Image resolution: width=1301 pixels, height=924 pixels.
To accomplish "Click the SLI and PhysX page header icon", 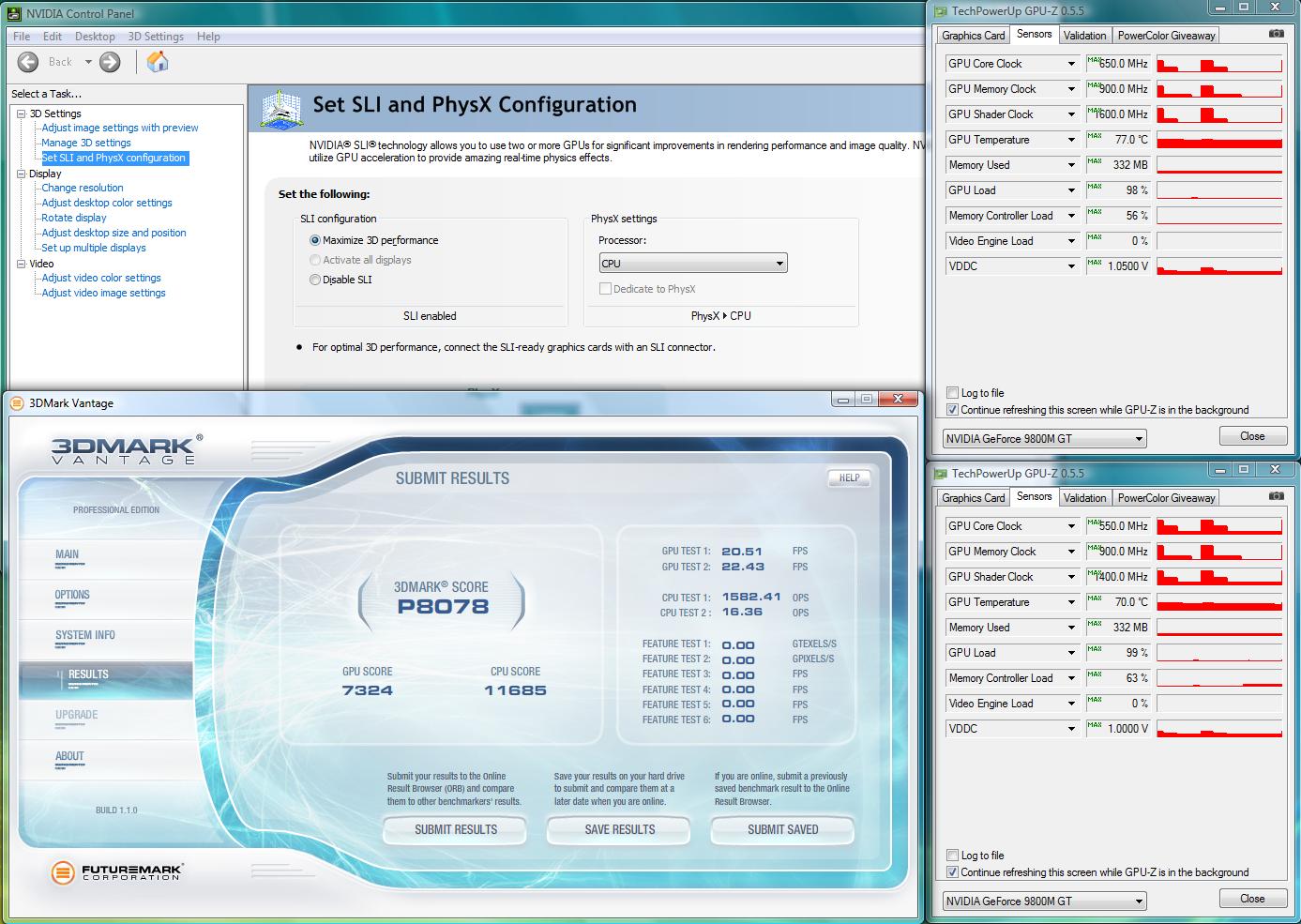I will [x=280, y=110].
